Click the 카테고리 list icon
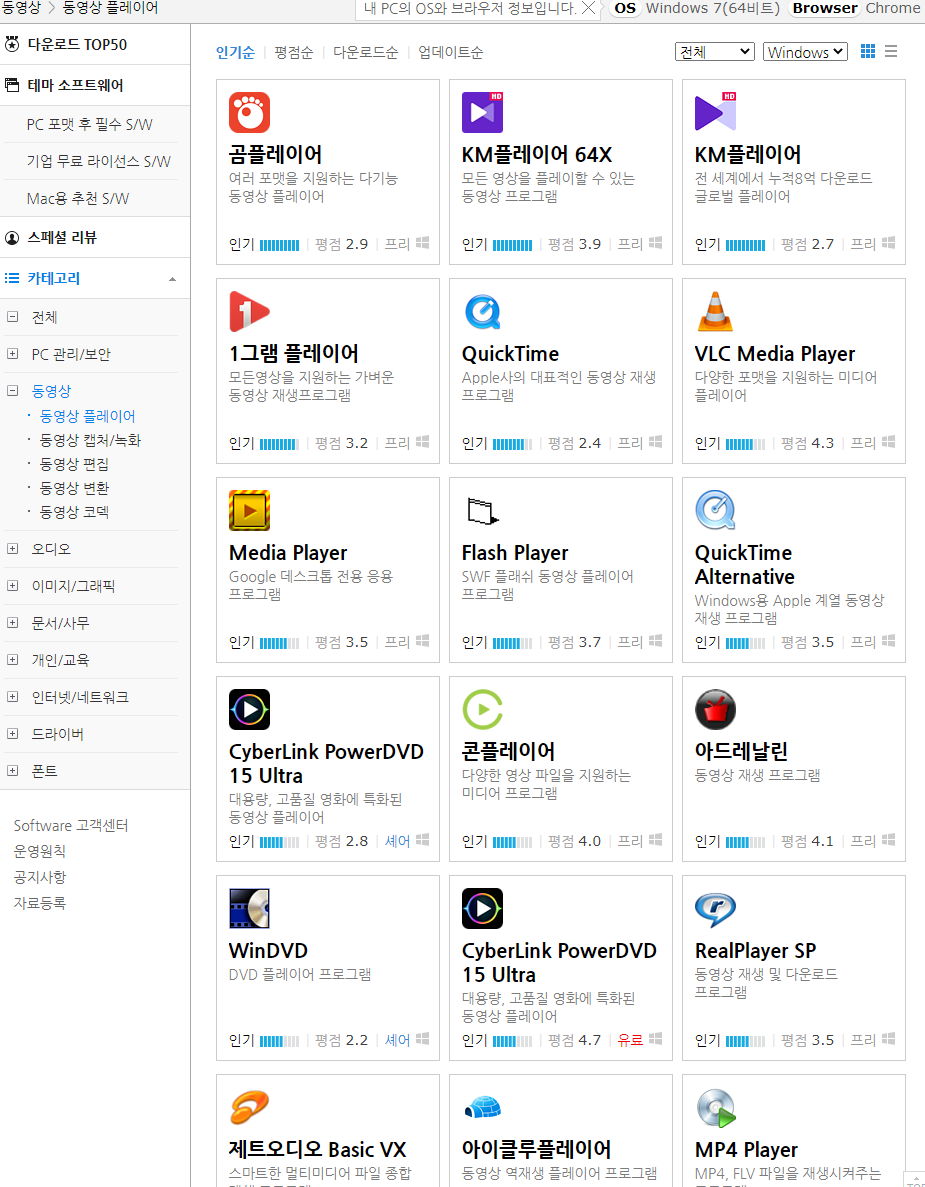925x1187 pixels. 12,278
